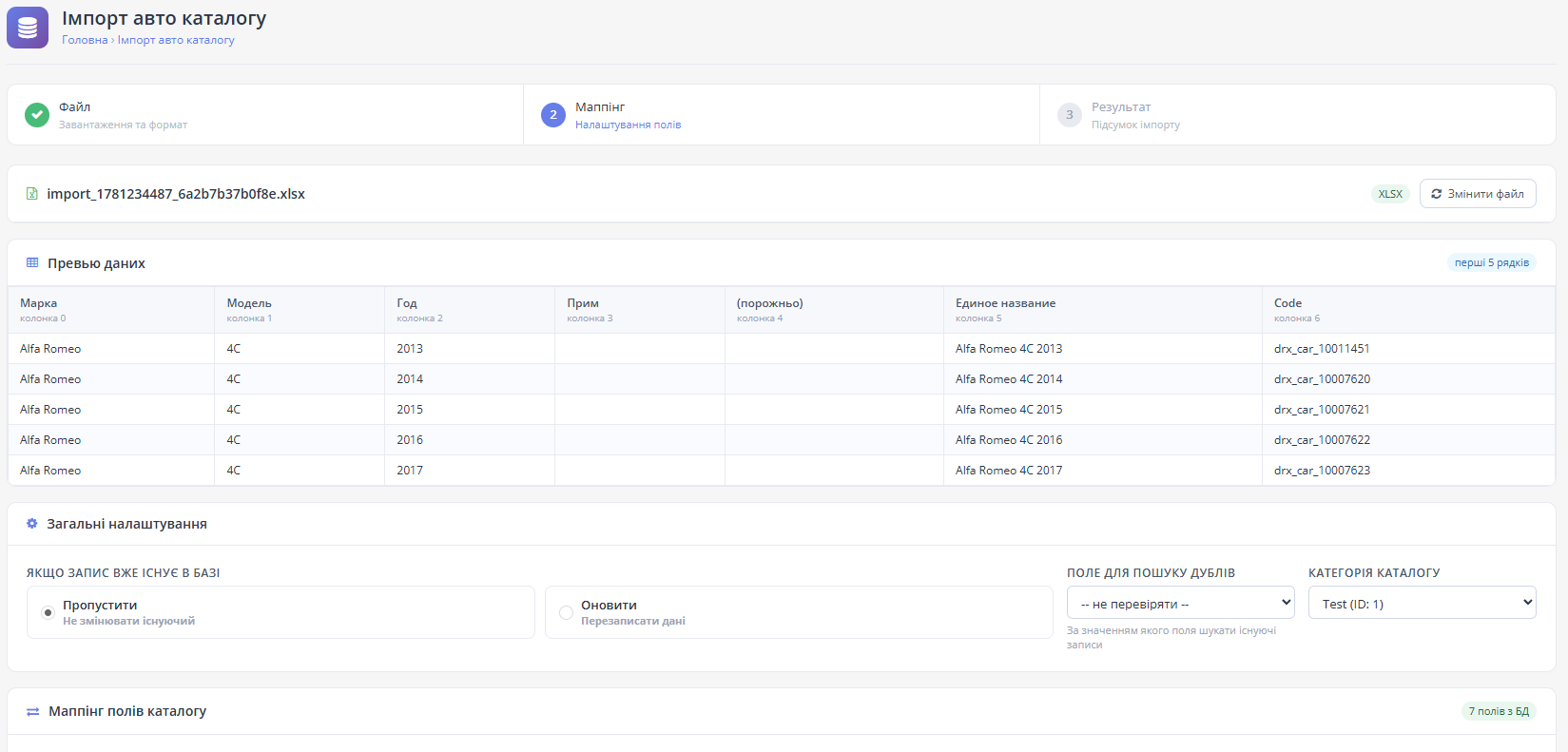Open the Маппінг step tab
The height and width of the screenshot is (752, 1568).
pos(782,115)
